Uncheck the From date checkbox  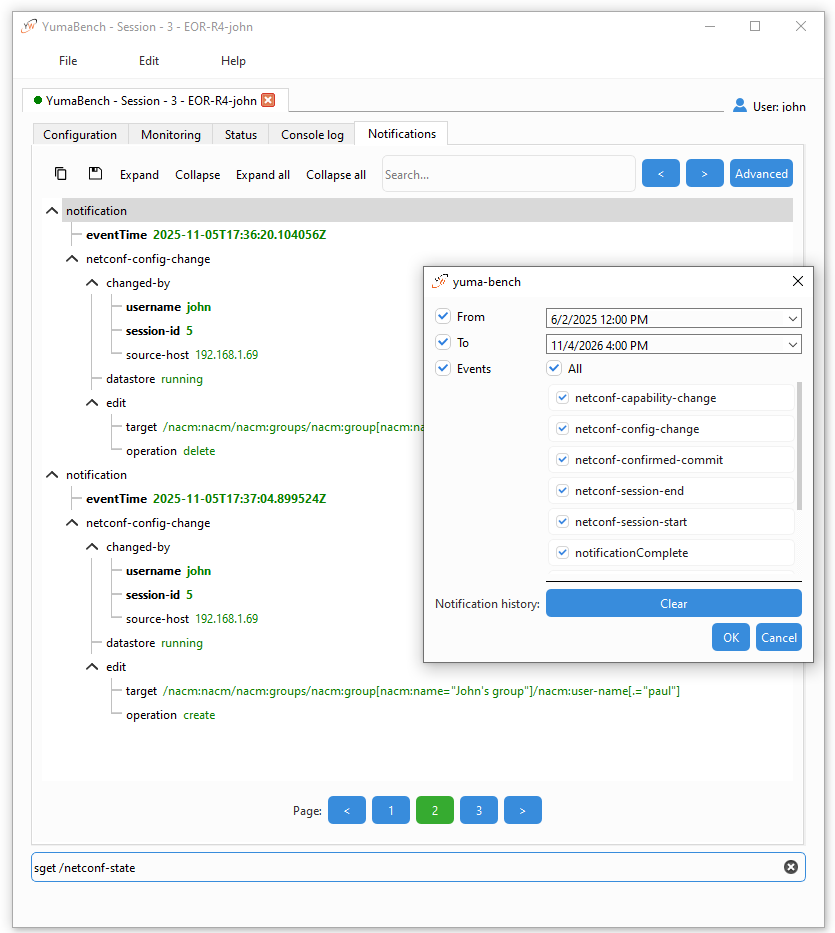pyautogui.click(x=443, y=317)
